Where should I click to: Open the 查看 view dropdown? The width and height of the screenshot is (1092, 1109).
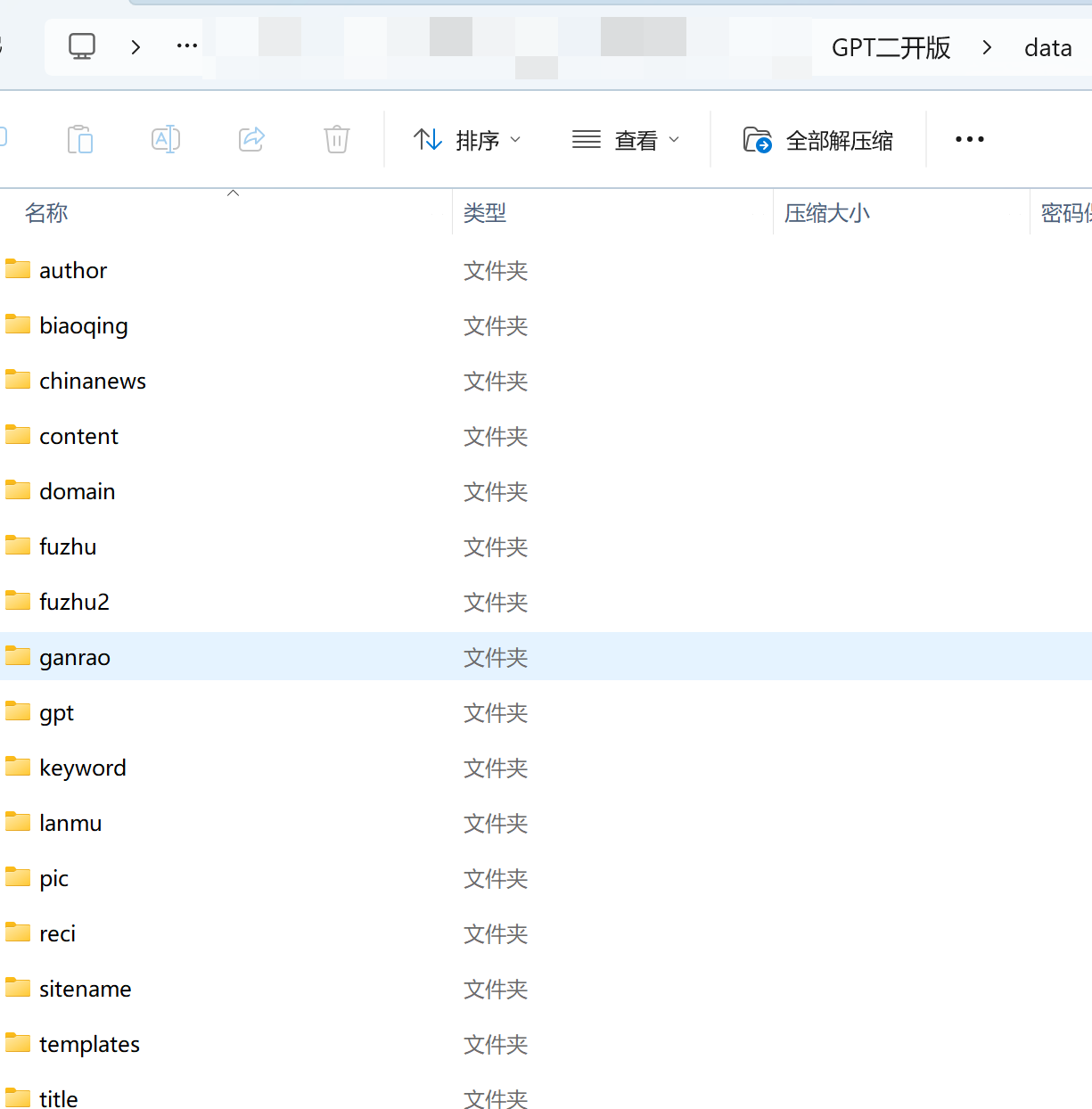click(626, 140)
